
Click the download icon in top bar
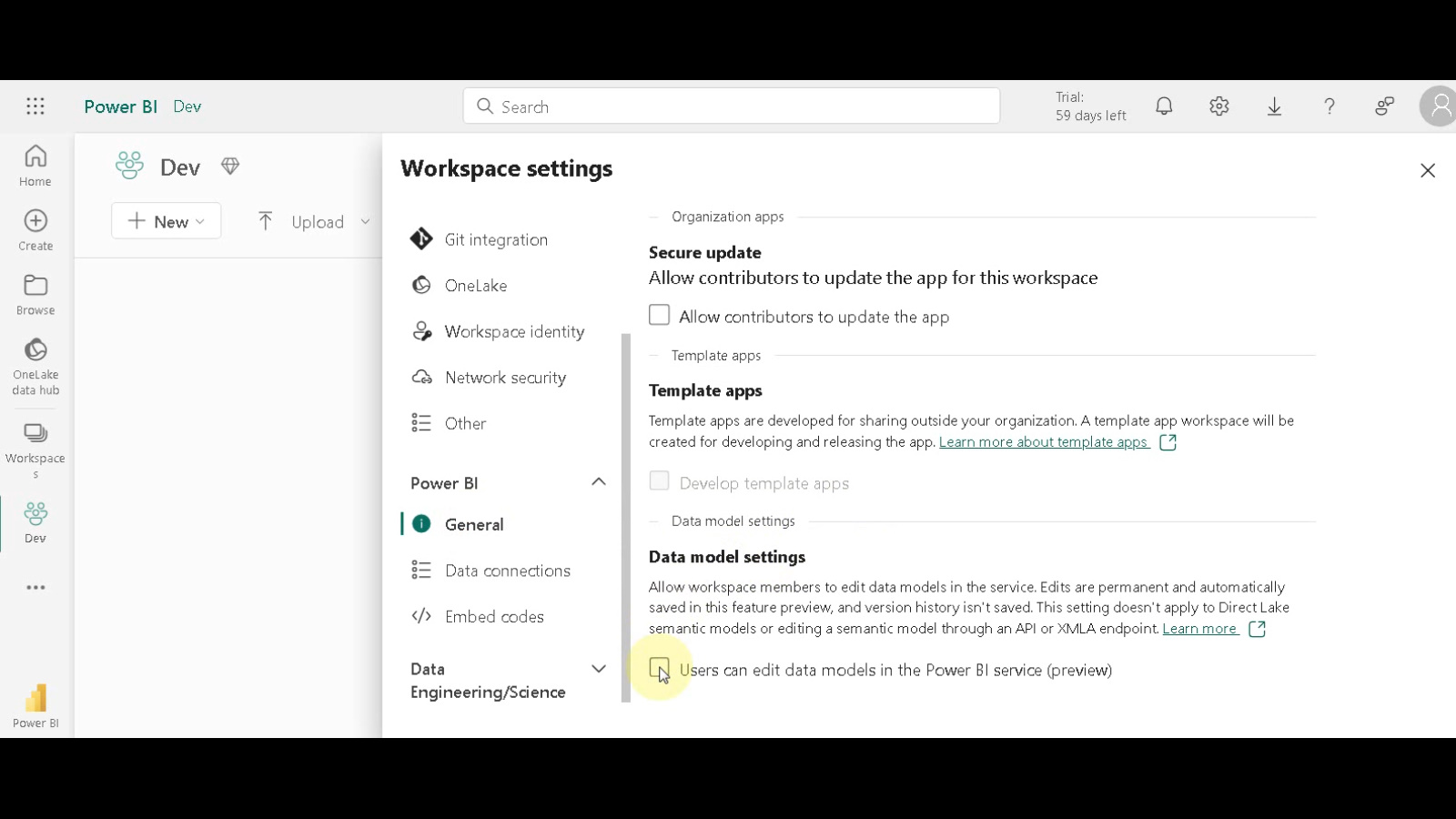click(1274, 106)
